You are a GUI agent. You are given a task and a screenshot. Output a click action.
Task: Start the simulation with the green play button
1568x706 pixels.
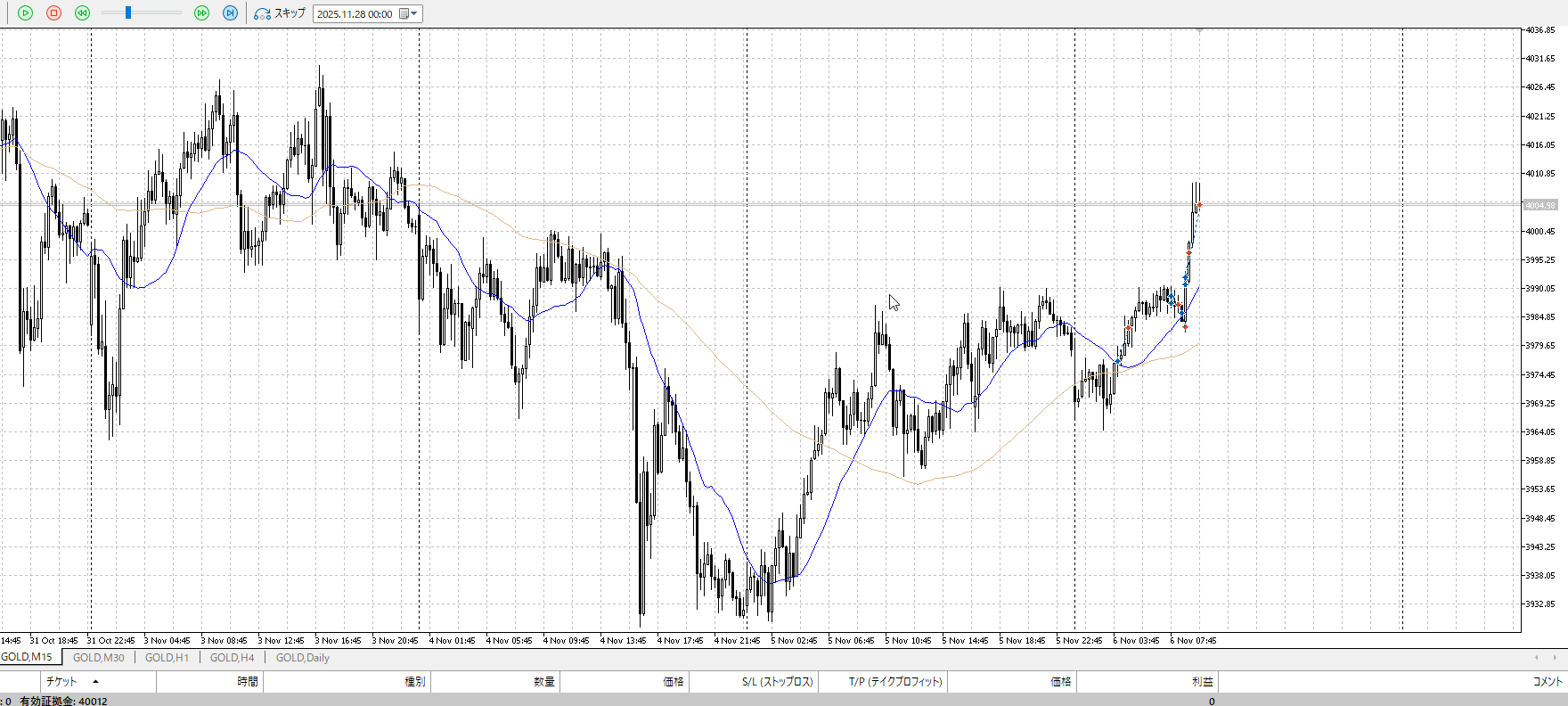(25, 13)
